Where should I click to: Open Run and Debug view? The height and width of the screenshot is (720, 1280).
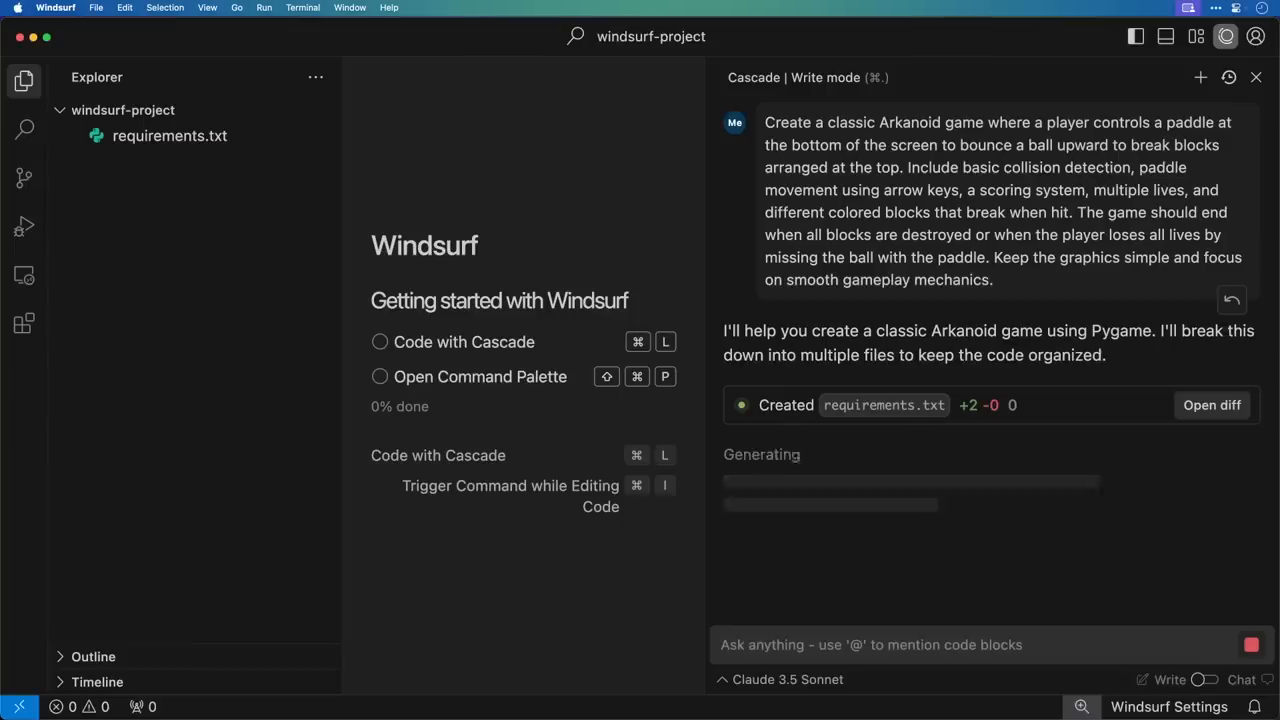(x=24, y=227)
